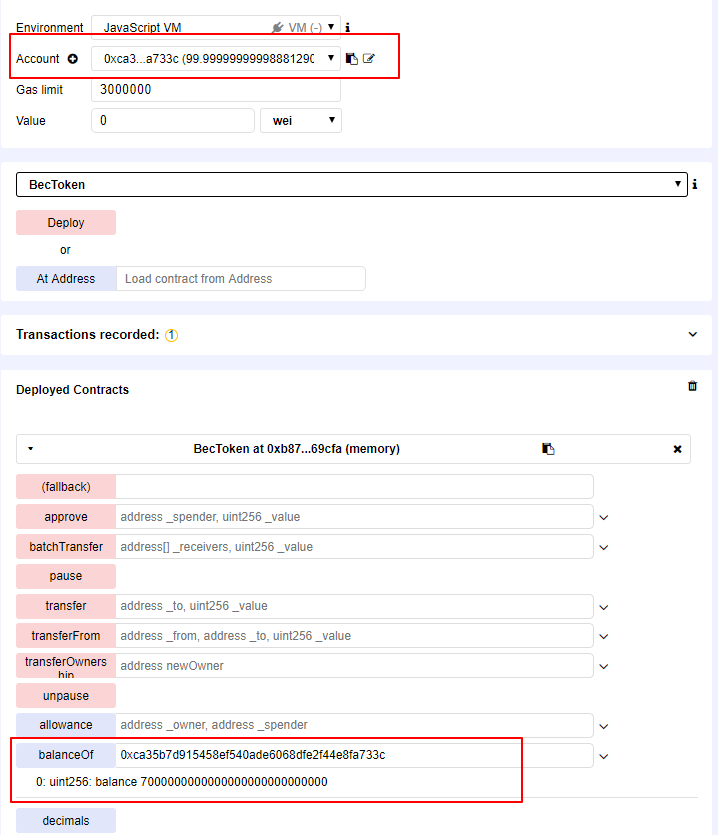The image size is (718, 835).
Task: Click the address newOwner input field
Action: coord(354,666)
